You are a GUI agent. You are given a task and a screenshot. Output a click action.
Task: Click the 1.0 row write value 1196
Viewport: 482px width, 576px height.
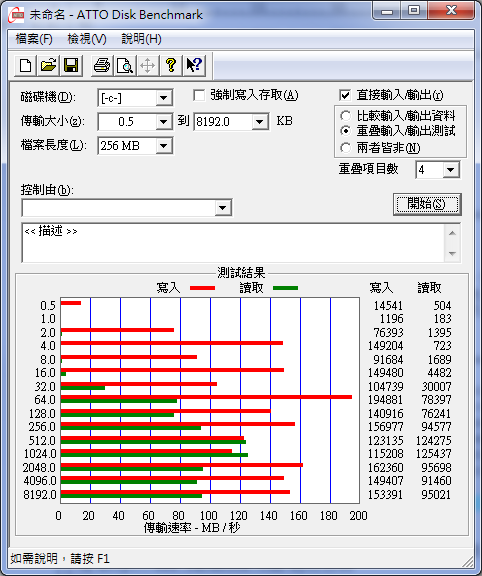(391, 319)
